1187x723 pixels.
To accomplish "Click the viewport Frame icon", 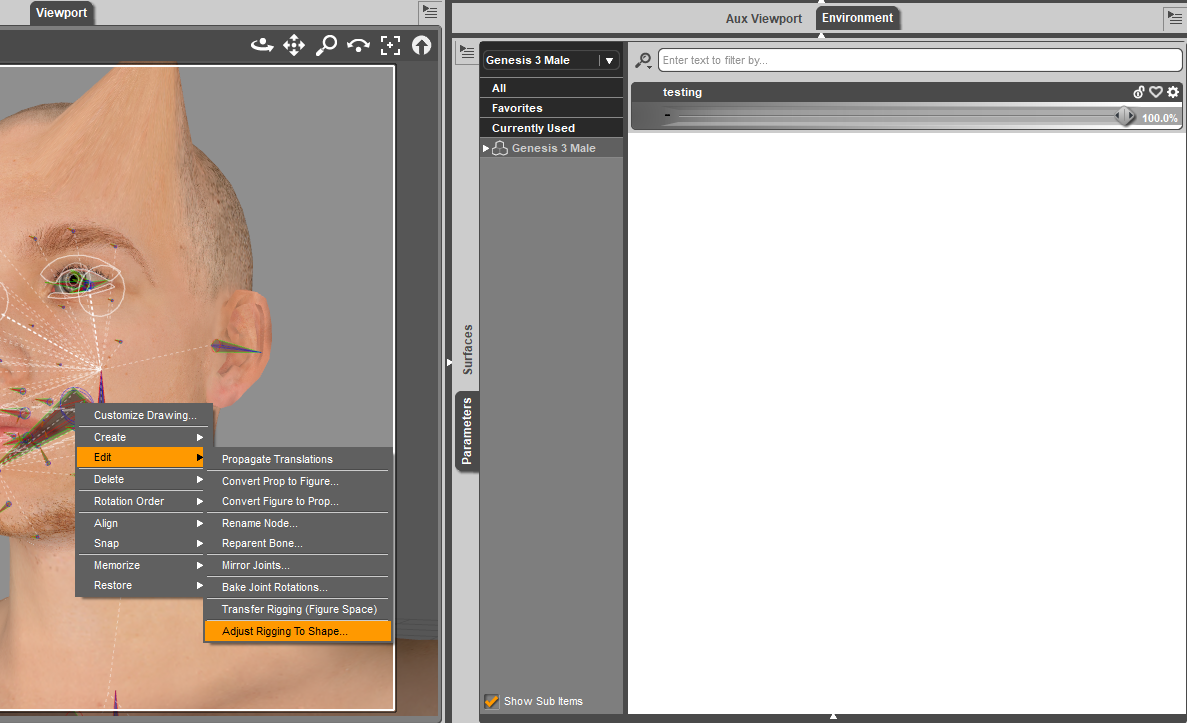I will pyautogui.click(x=390, y=45).
